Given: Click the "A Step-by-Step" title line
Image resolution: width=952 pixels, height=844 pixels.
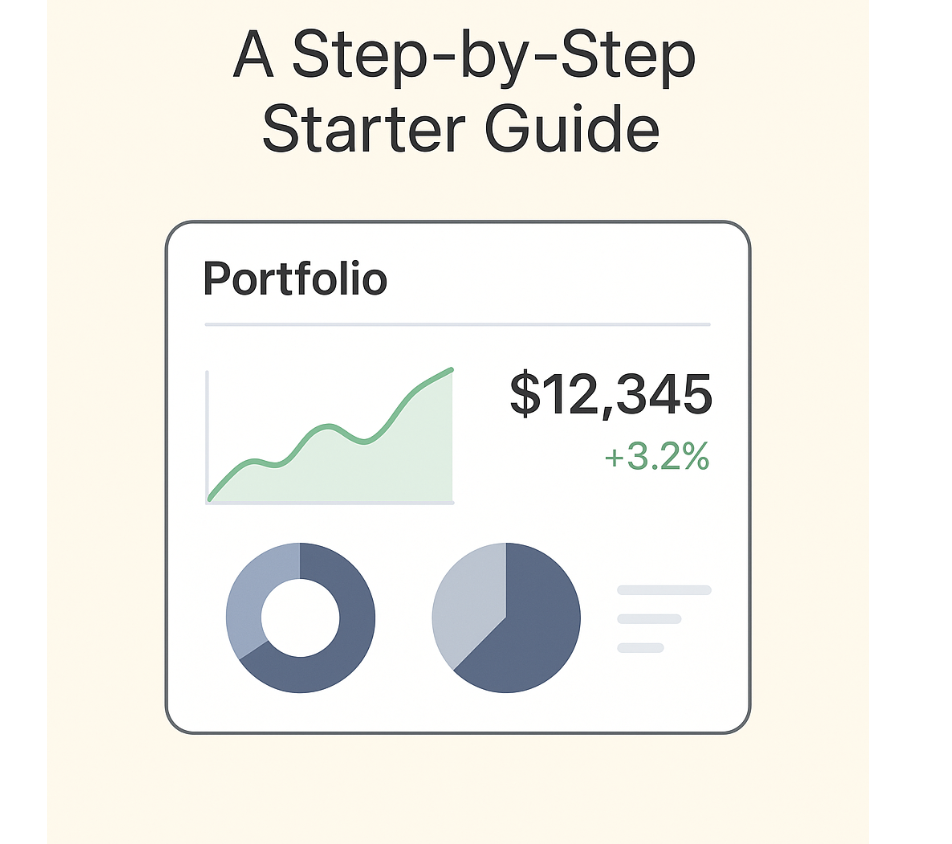Looking at the screenshot, I should (x=463, y=58).
